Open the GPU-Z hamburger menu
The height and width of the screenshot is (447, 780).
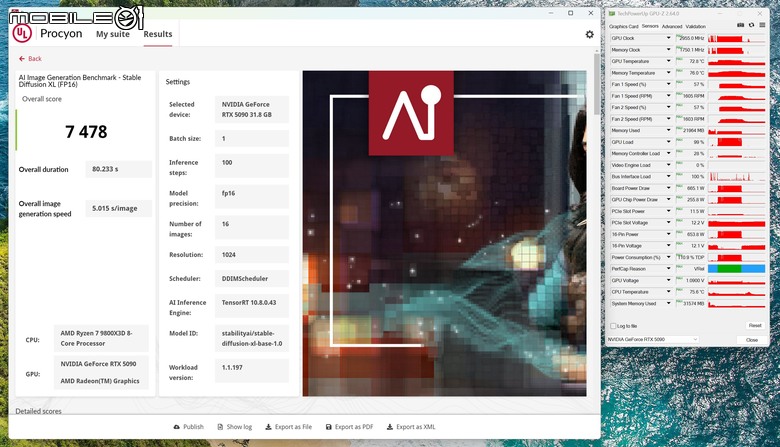tap(761, 26)
